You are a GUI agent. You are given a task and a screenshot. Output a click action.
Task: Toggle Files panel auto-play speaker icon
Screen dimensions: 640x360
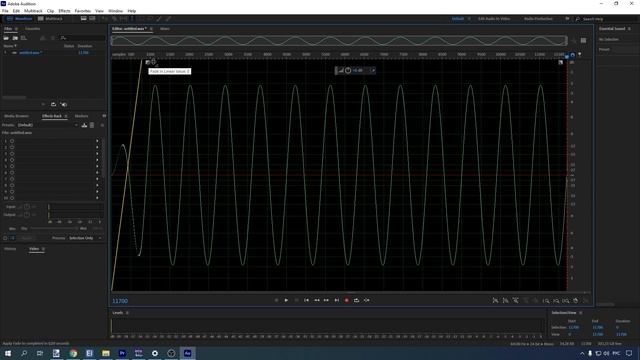pyautogui.click(x=64, y=104)
